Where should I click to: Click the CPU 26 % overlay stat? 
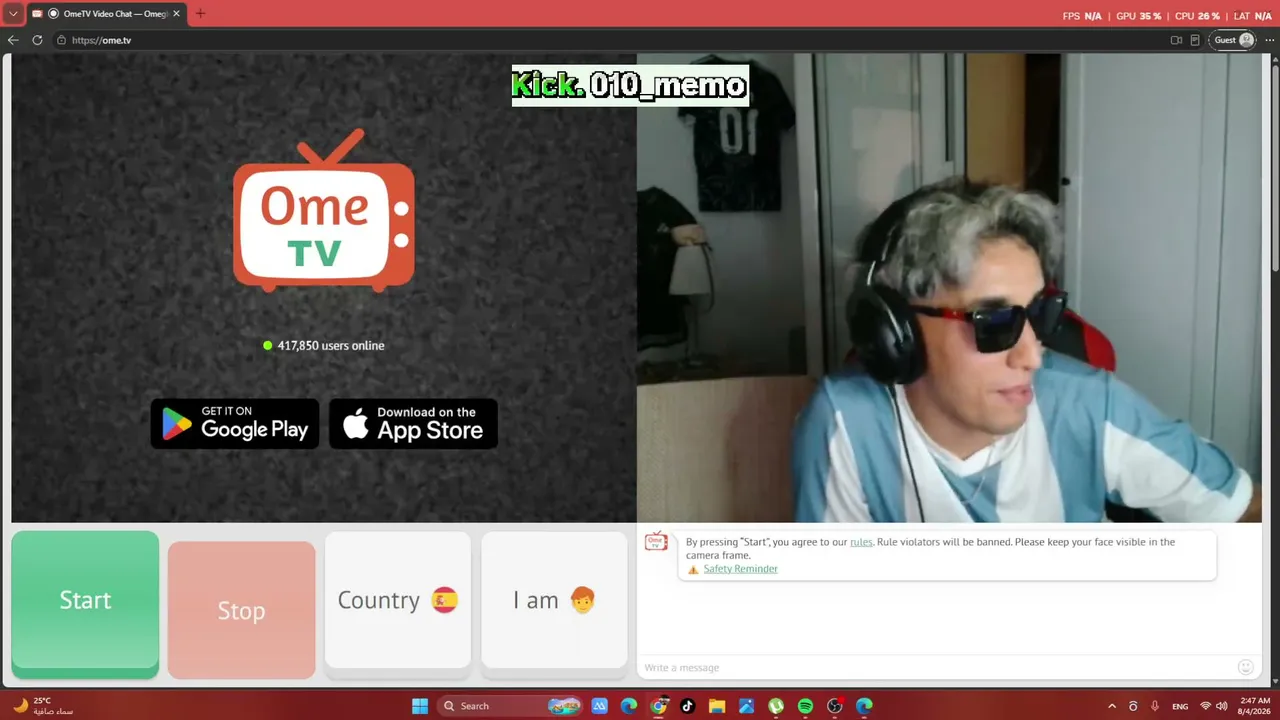point(1197,16)
